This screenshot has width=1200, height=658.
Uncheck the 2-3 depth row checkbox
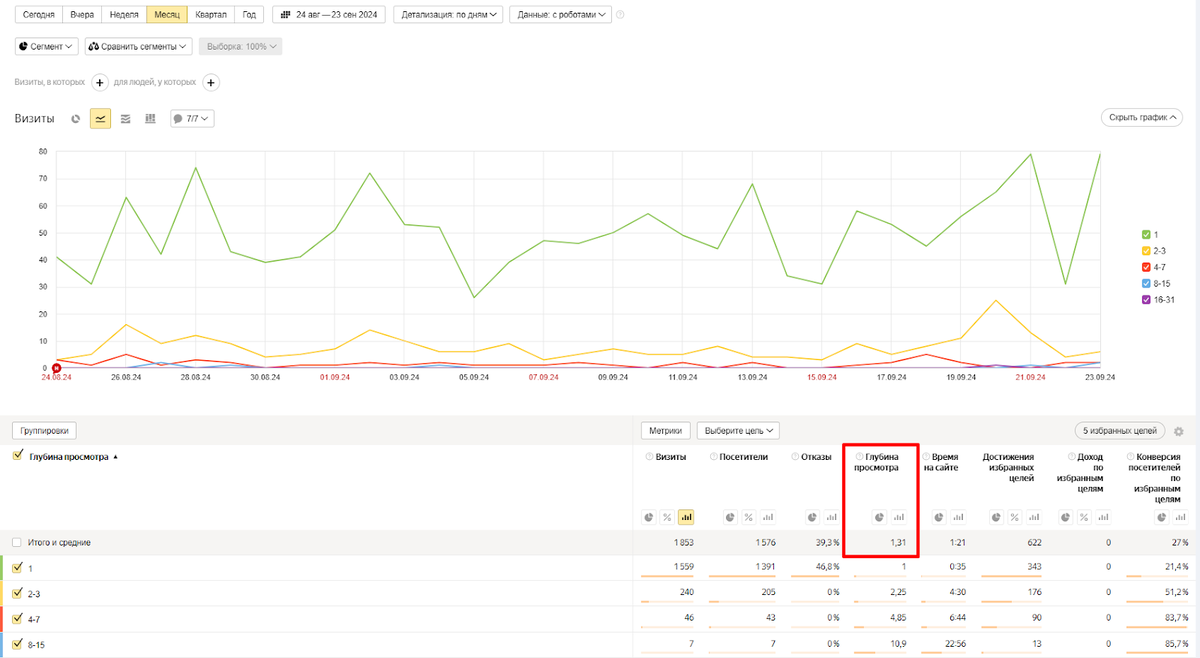(x=17, y=594)
